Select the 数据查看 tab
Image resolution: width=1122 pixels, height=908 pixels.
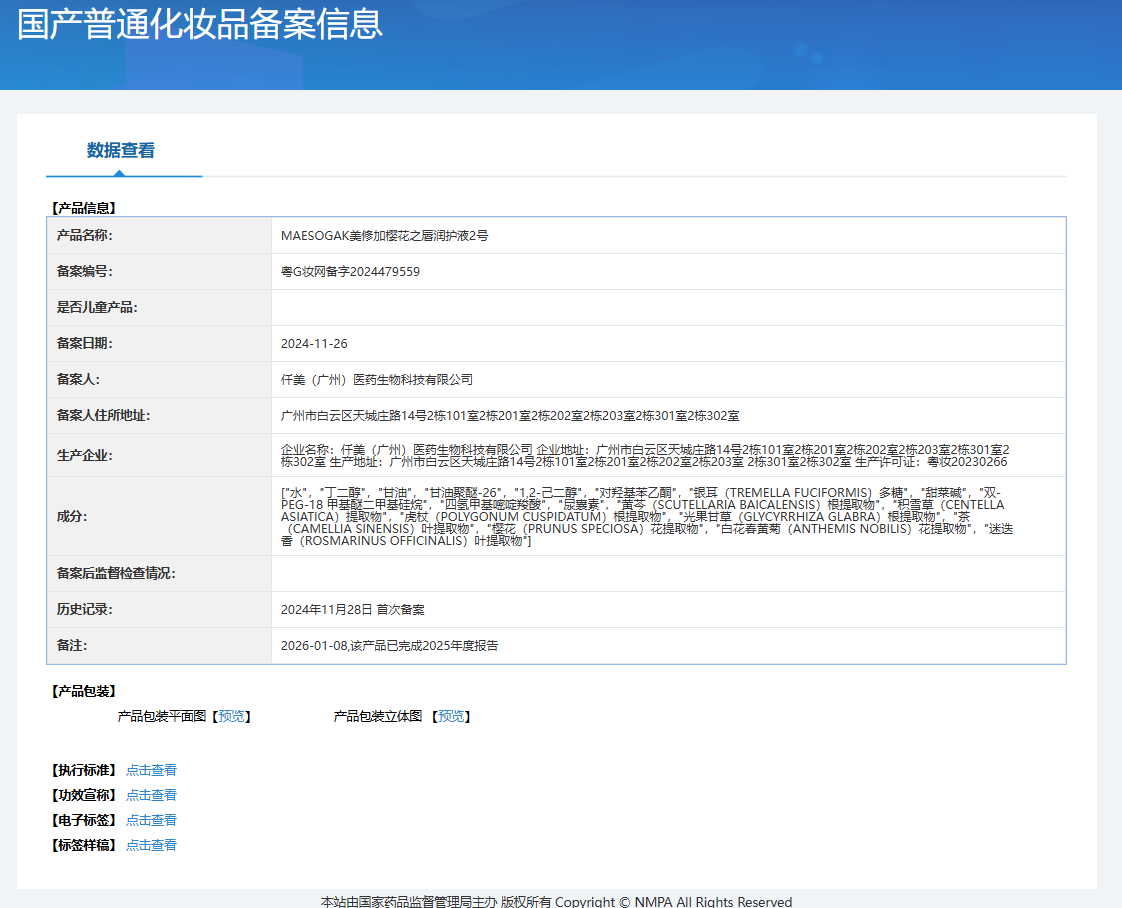pyautogui.click(x=120, y=150)
